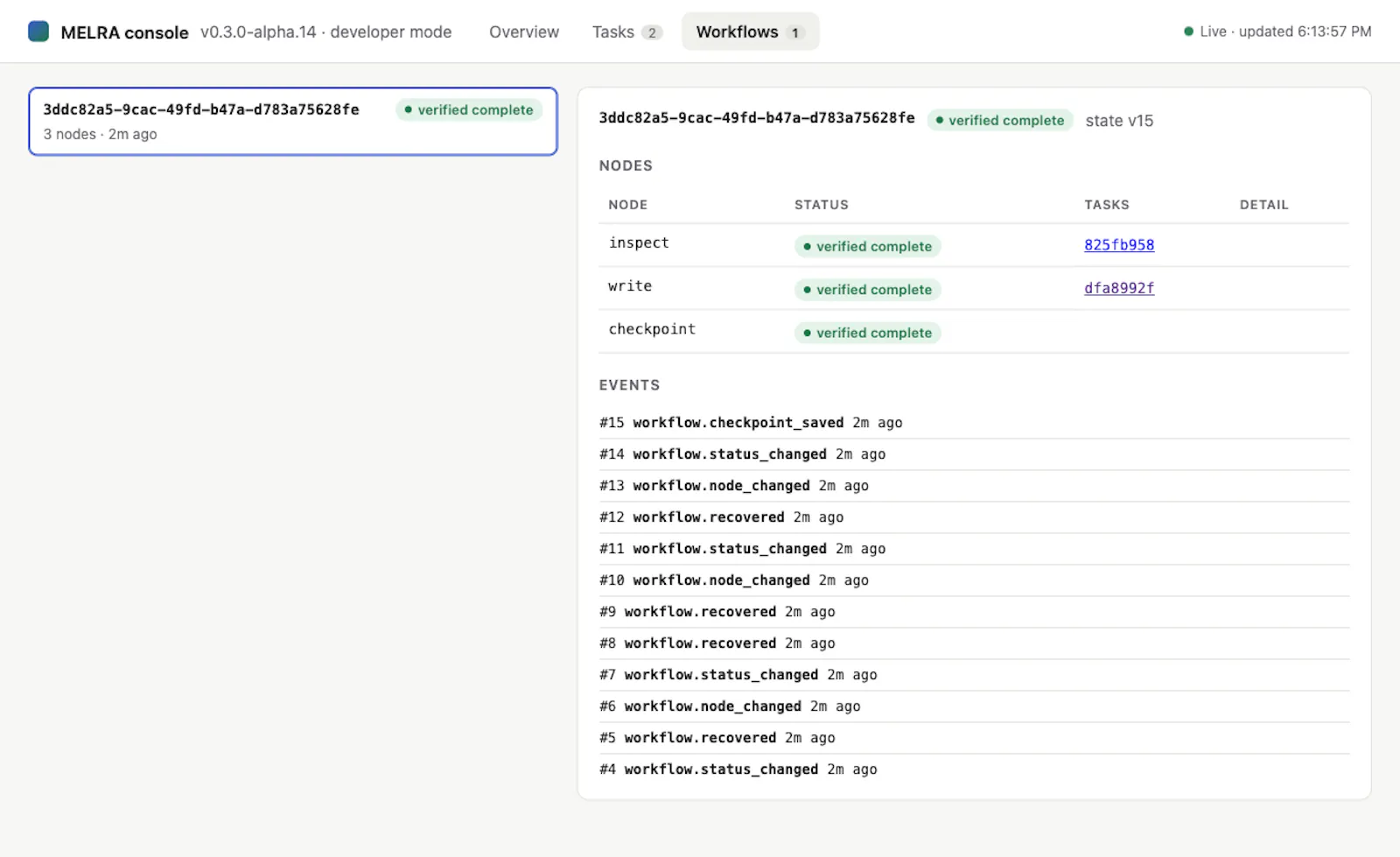The width and height of the screenshot is (1400, 857).
Task: Select event #7 workflow.status_changed
Action: pyautogui.click(x=974, y=675)
